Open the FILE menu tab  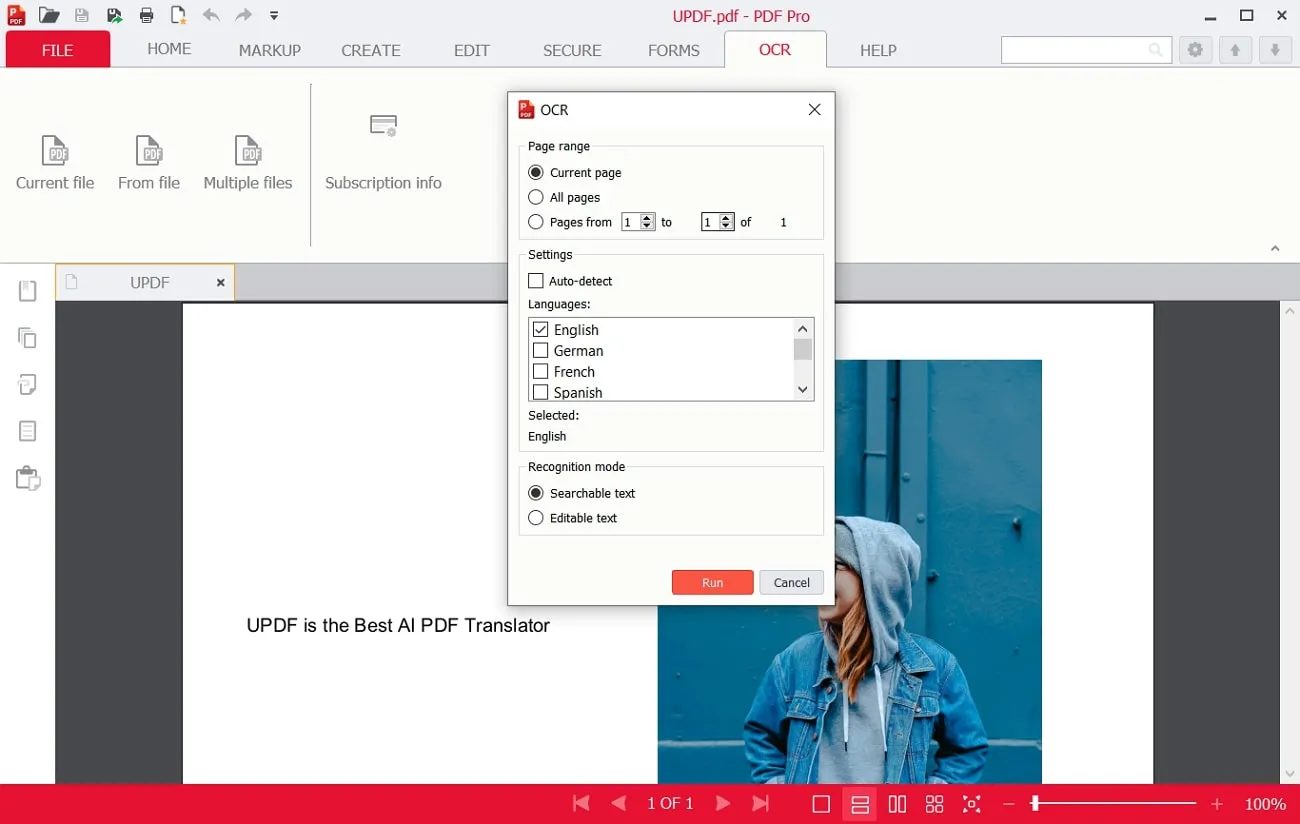(x=58, y=50)
